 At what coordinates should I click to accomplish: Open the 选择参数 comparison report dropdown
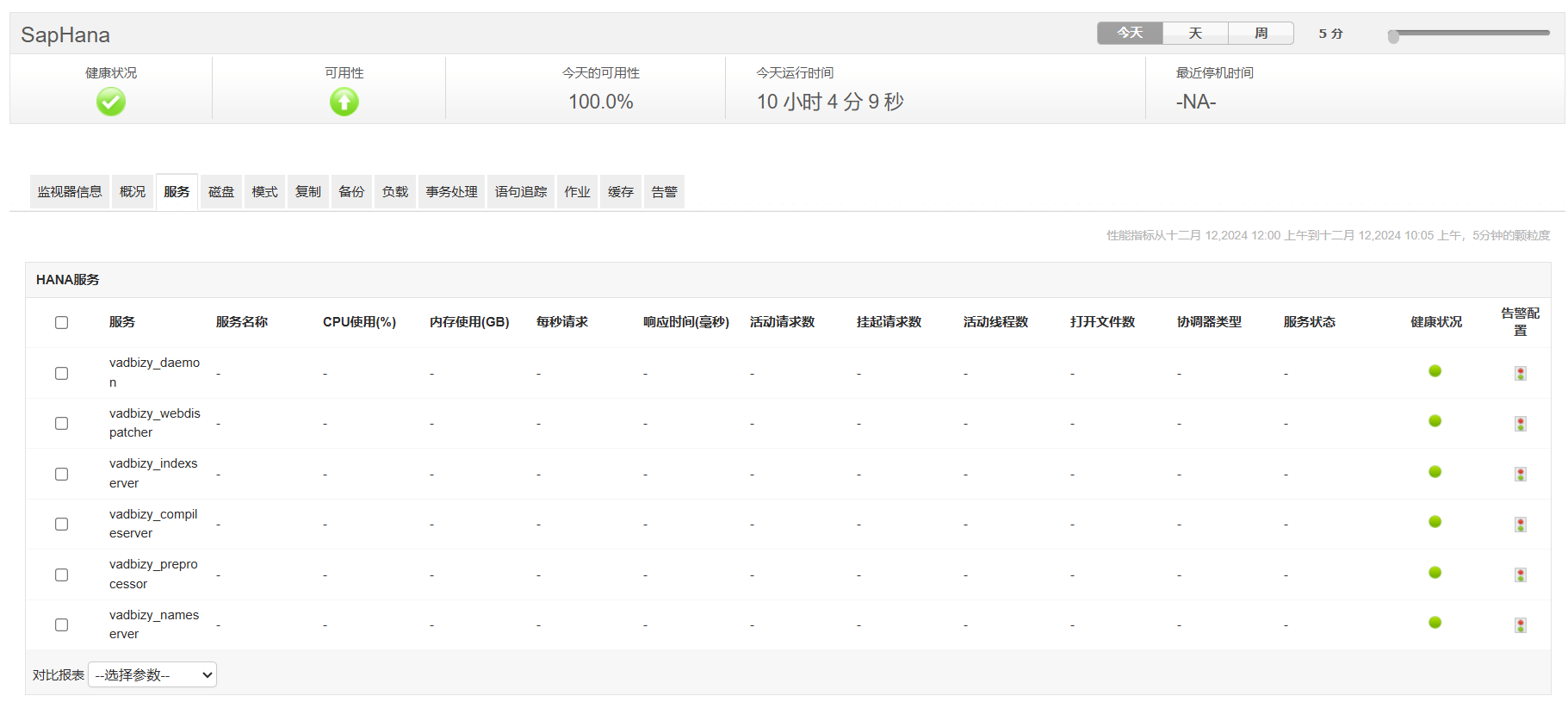click(152, 675)
